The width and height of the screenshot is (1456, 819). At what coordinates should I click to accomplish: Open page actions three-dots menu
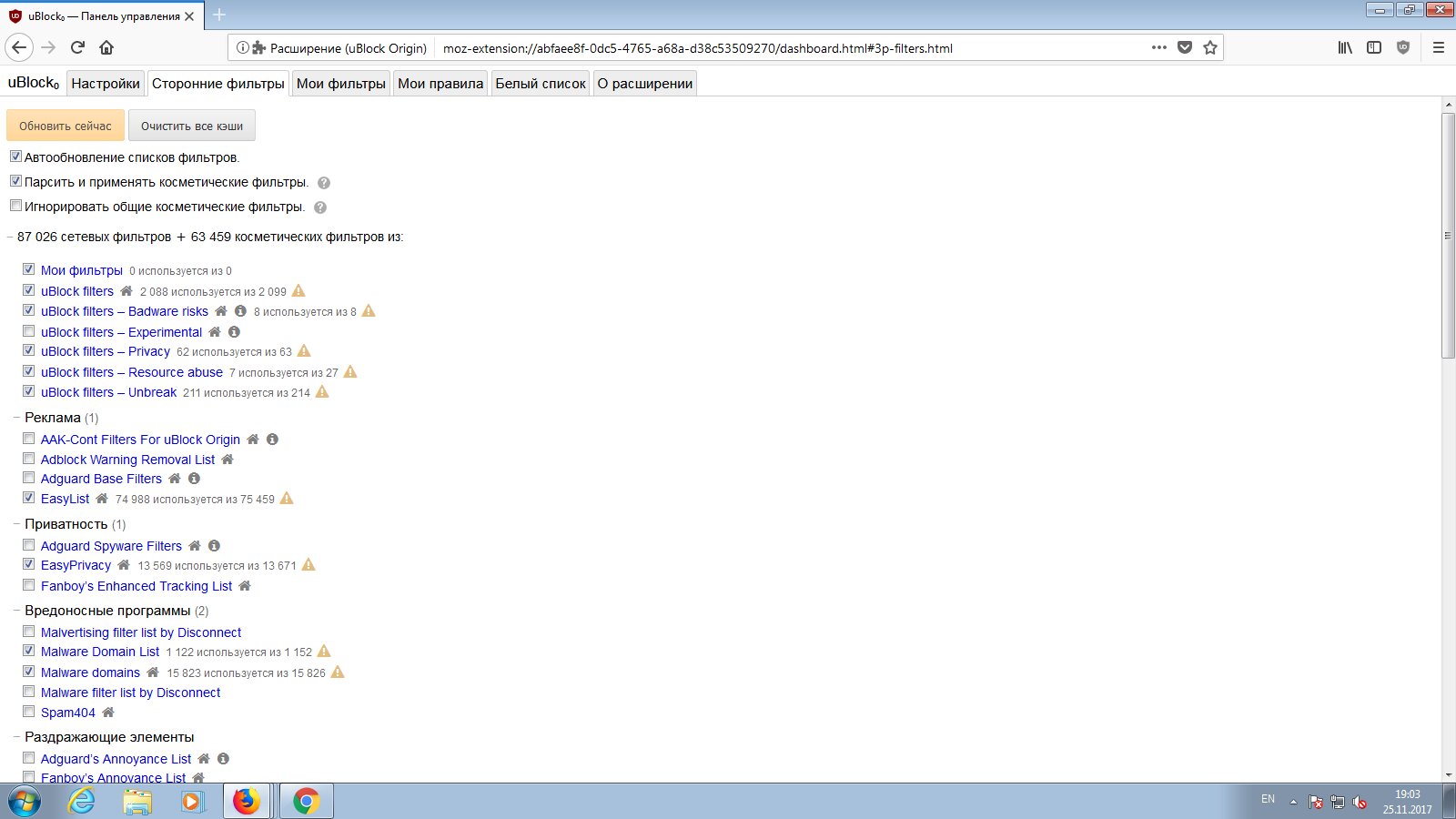click(1158, 47)
